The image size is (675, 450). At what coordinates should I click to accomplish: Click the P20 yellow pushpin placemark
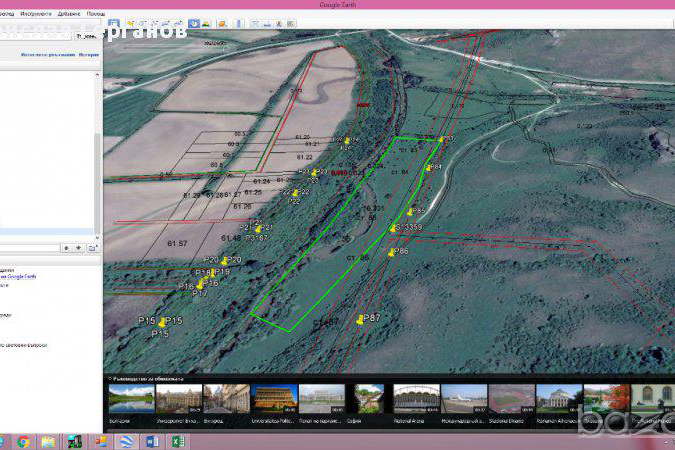pyautogui.click(x=224, y=261)
